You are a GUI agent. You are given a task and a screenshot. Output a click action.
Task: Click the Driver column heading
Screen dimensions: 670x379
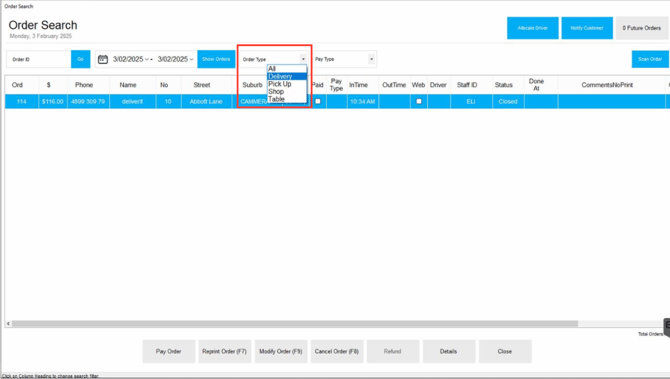[438, 85]
